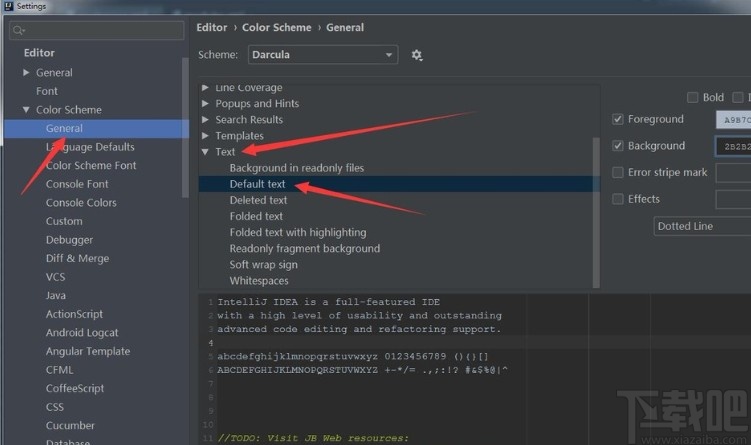This screenshot has width=751, height=445.
Task: Click the scheme actions gear icon
Action: point(417,55)
